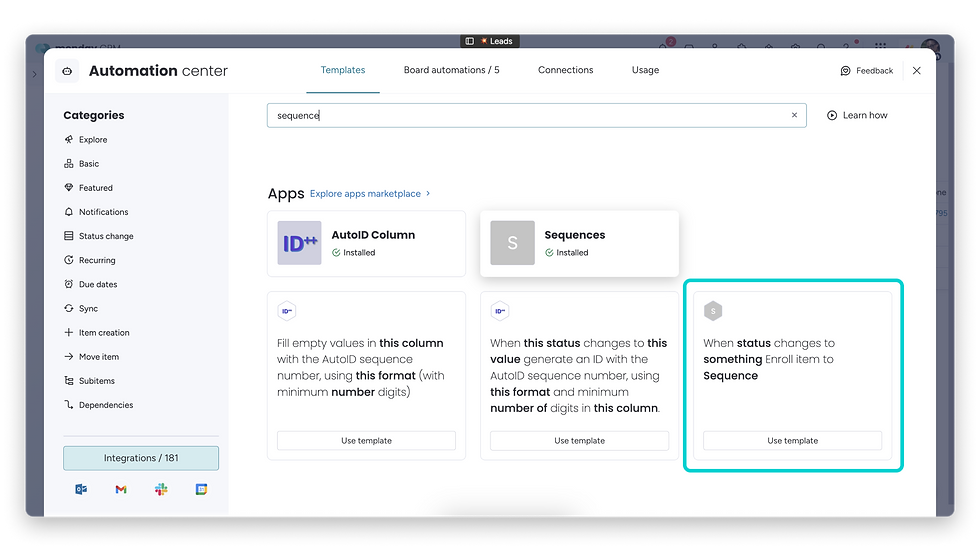Open the Board automations / 5 tab
Image resolution: width=980 pixels, height=551 pixels.
tap(451, 70)
